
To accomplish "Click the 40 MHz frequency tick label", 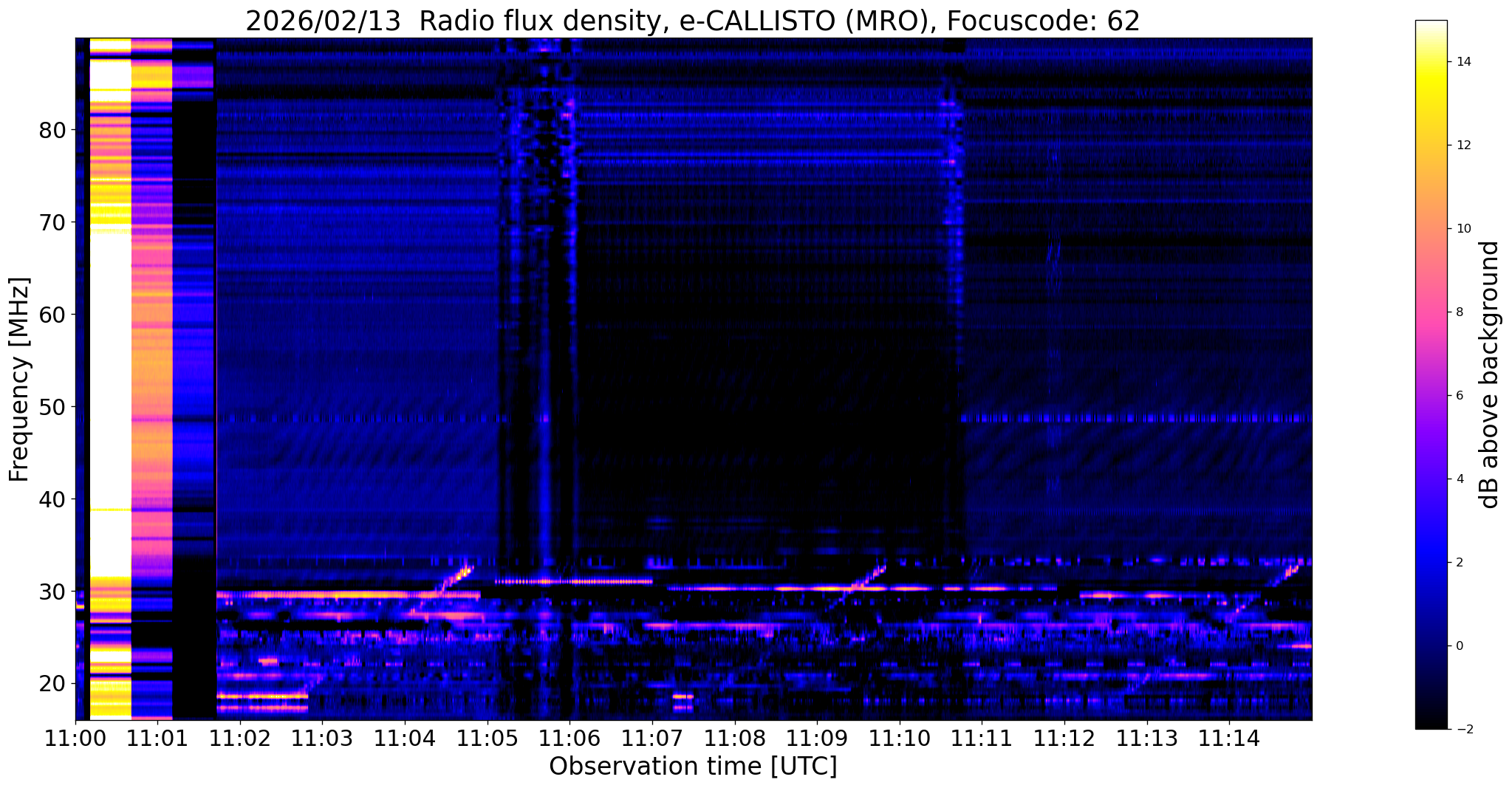I will coord(52,499).
